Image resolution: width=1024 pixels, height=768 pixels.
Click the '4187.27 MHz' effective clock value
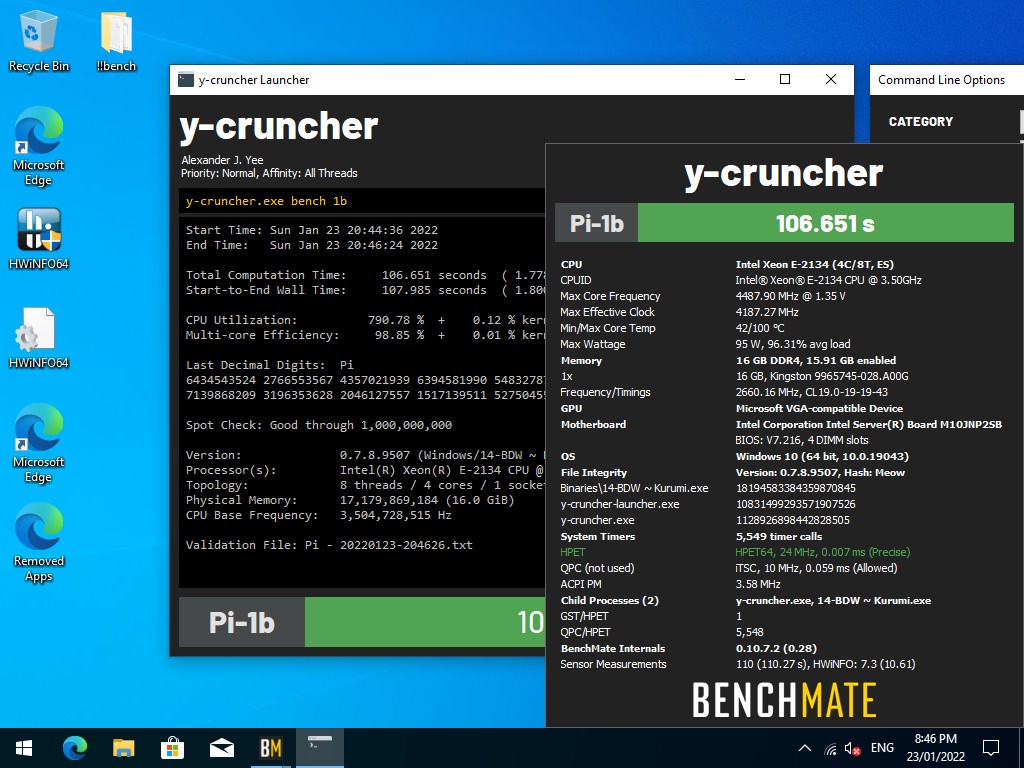767,312
